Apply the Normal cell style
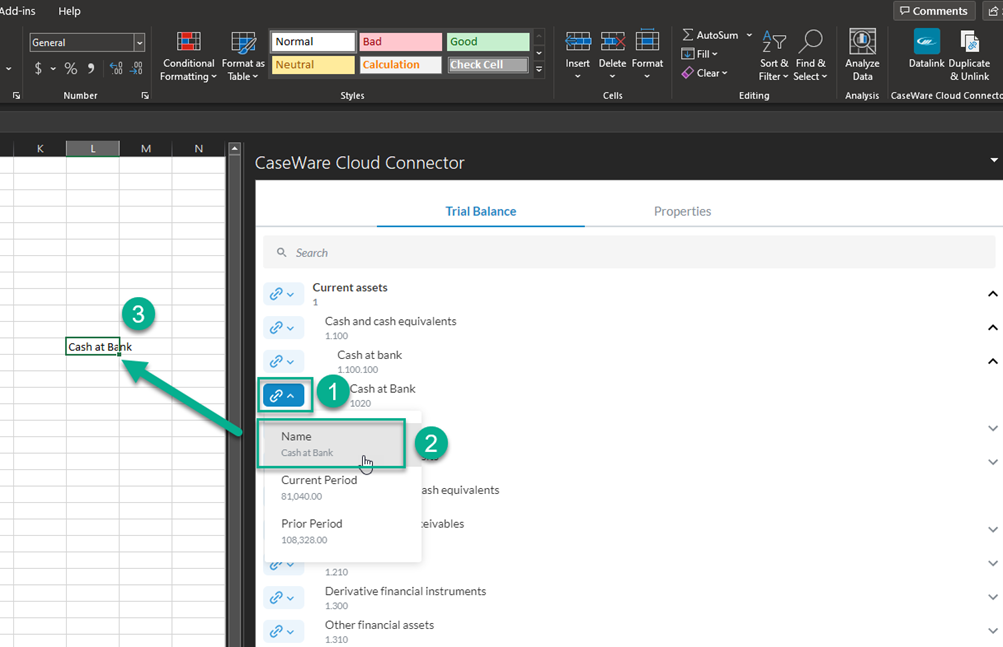Screen dimensions: 1003x647 [313, 42]
